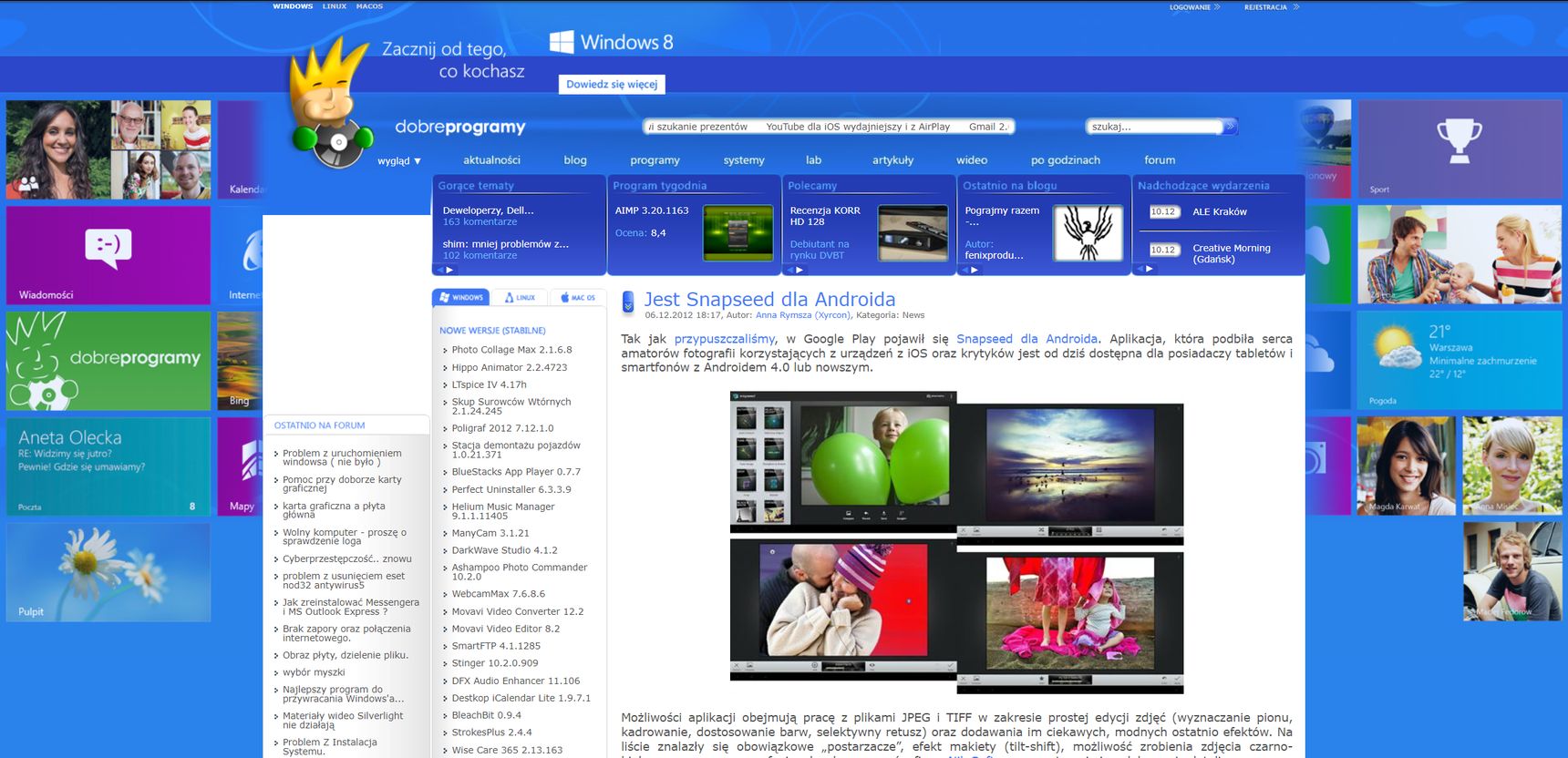Open forum thread Cyberprzestępczość.. znowu
Image resolution: width=1568 pixels, height=758 pixels.
(346, 558)
